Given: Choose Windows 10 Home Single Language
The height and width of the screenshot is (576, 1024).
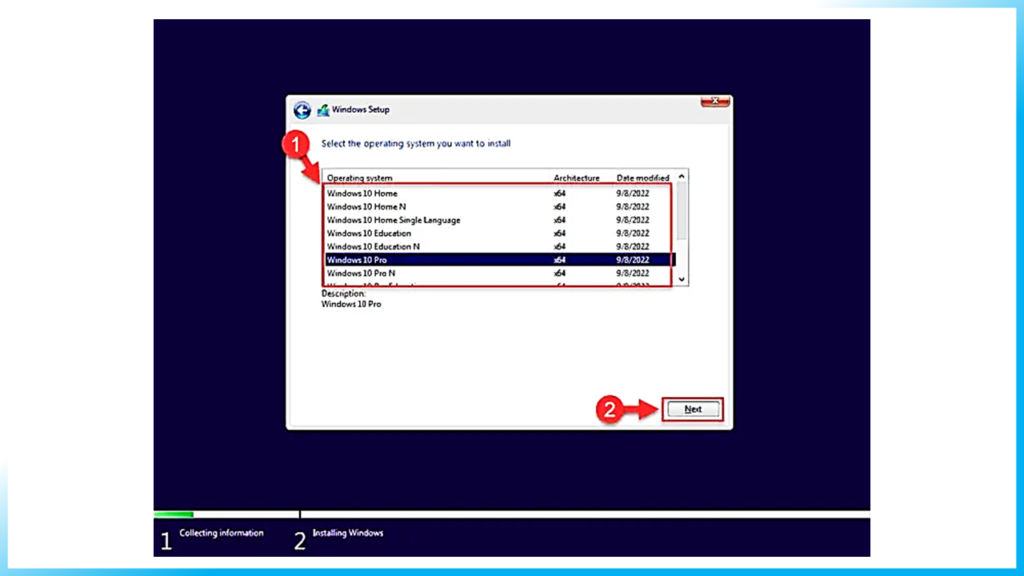Looking at the screenshot, I should click(393, 220).
